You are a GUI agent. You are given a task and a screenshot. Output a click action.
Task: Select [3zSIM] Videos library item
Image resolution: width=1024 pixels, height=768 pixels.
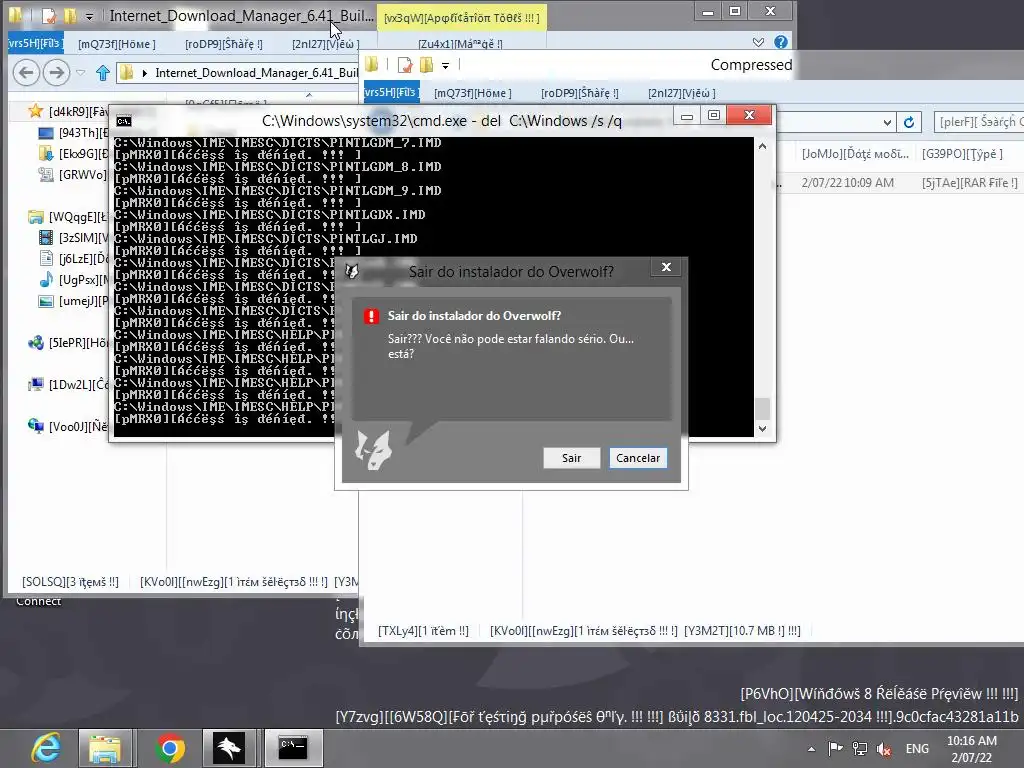73,237
